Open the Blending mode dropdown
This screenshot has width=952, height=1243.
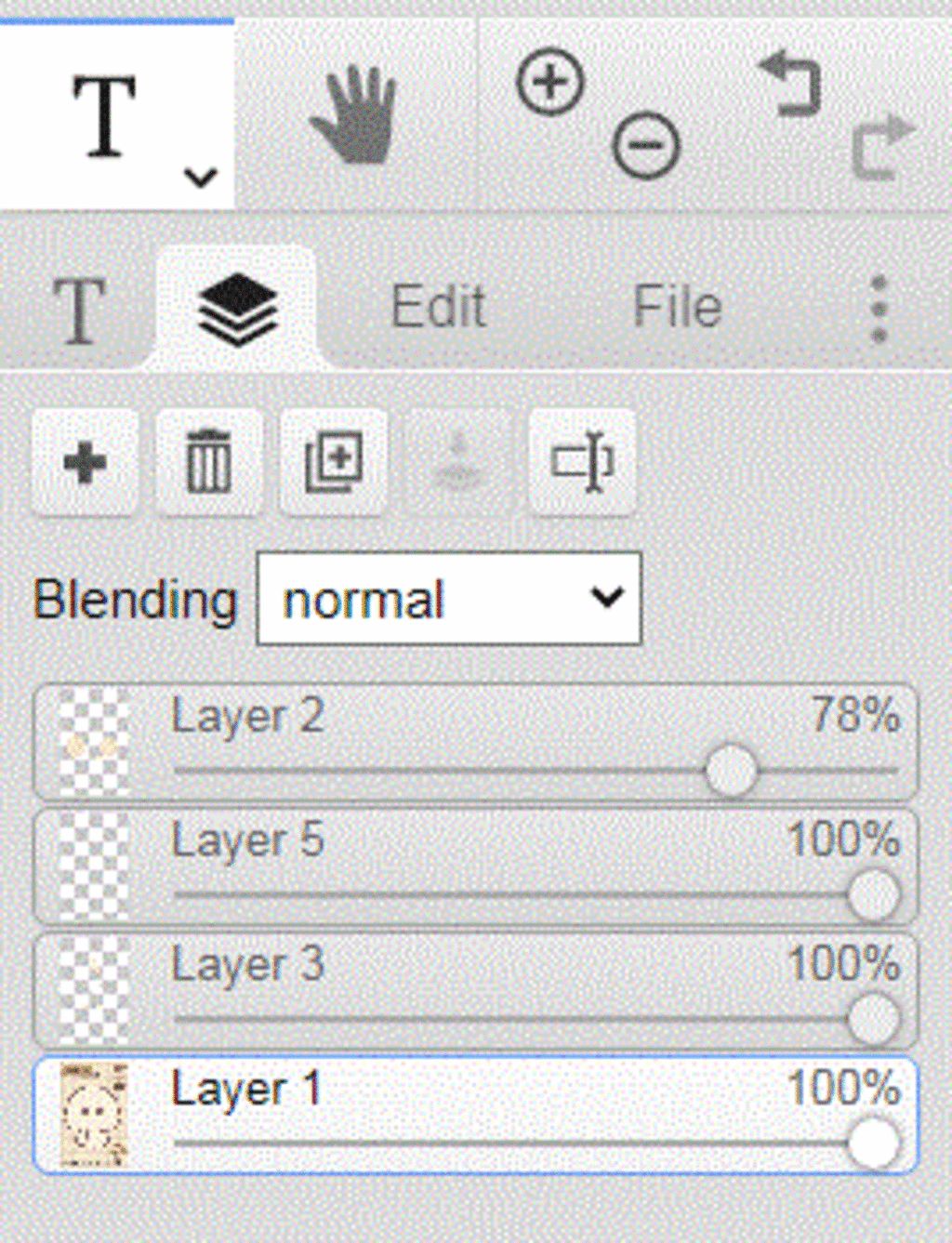(x=449, y=600)
